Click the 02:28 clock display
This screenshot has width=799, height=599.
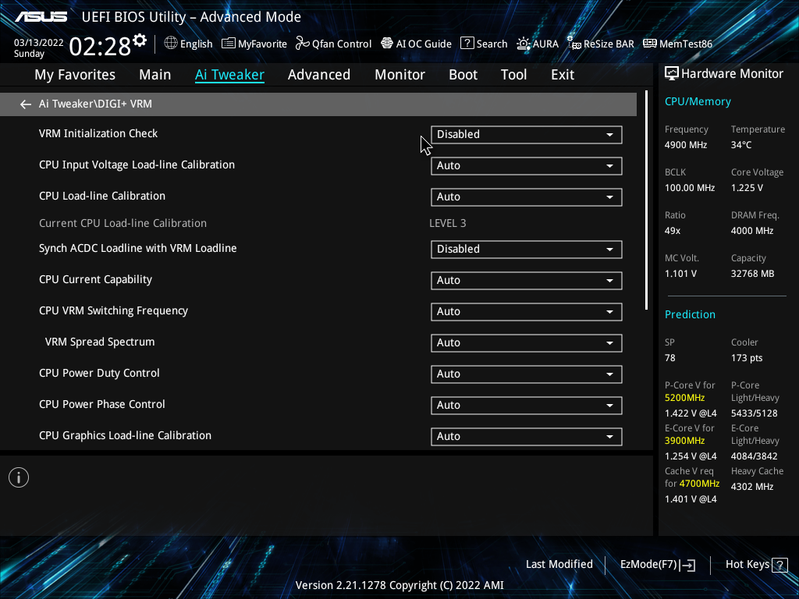[x=100, y=46]
